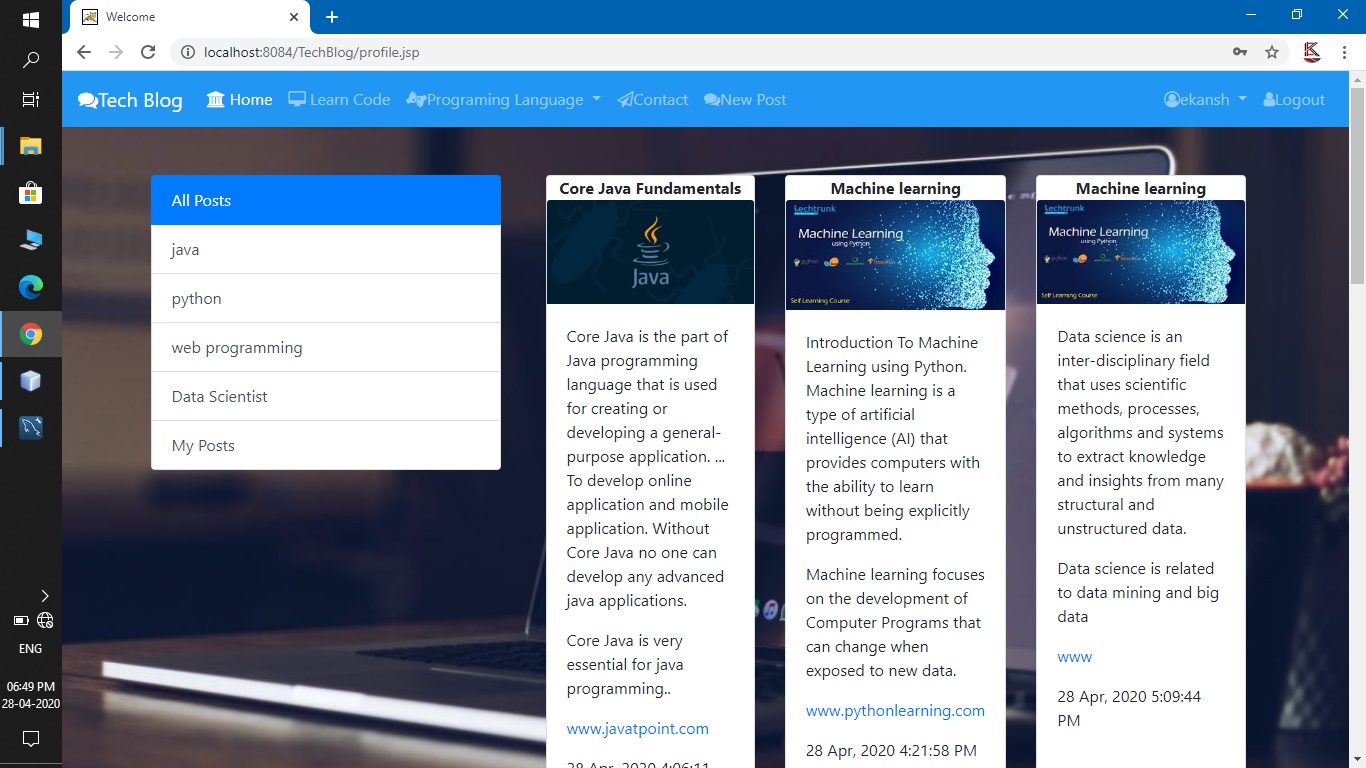Reload the page with the refresh icon
Viewport: 1366px width, 768px height.
(148, 52)
